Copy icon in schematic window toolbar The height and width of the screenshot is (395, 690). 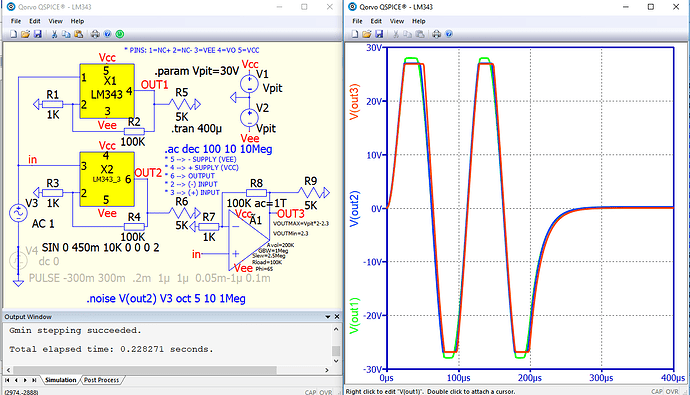click(x=66, y=34)
